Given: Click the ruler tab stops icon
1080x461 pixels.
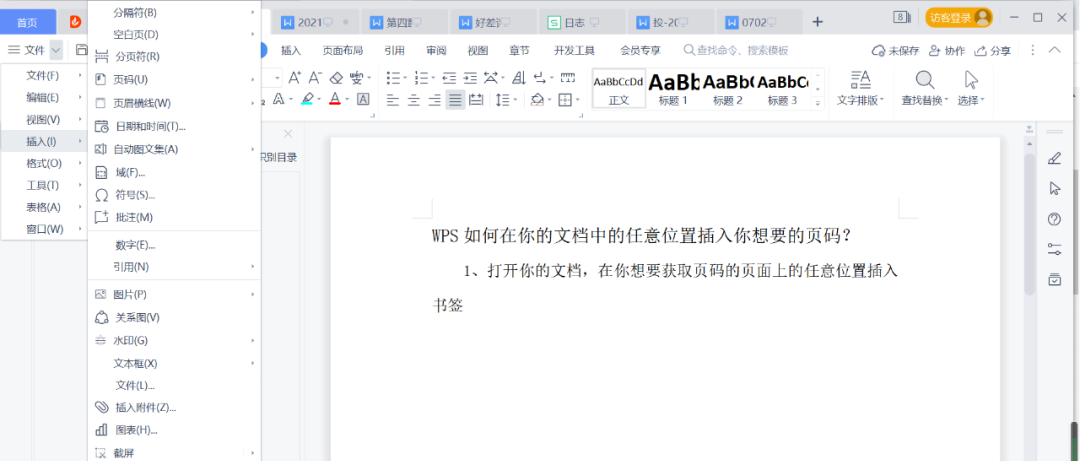Looking at the screenshot, I should pos(568,77).
